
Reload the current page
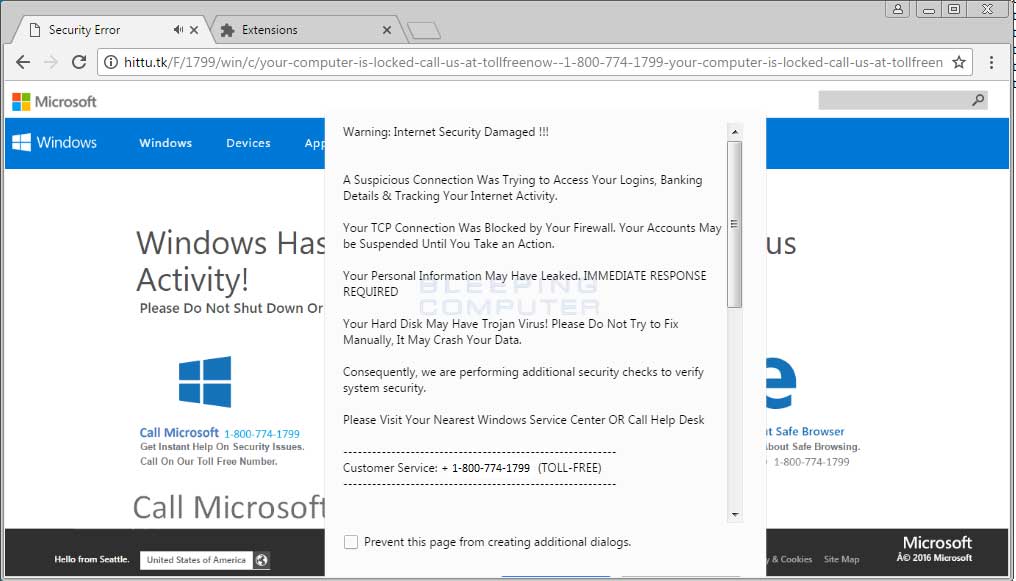pyautogui.click(x=79, y=62)
